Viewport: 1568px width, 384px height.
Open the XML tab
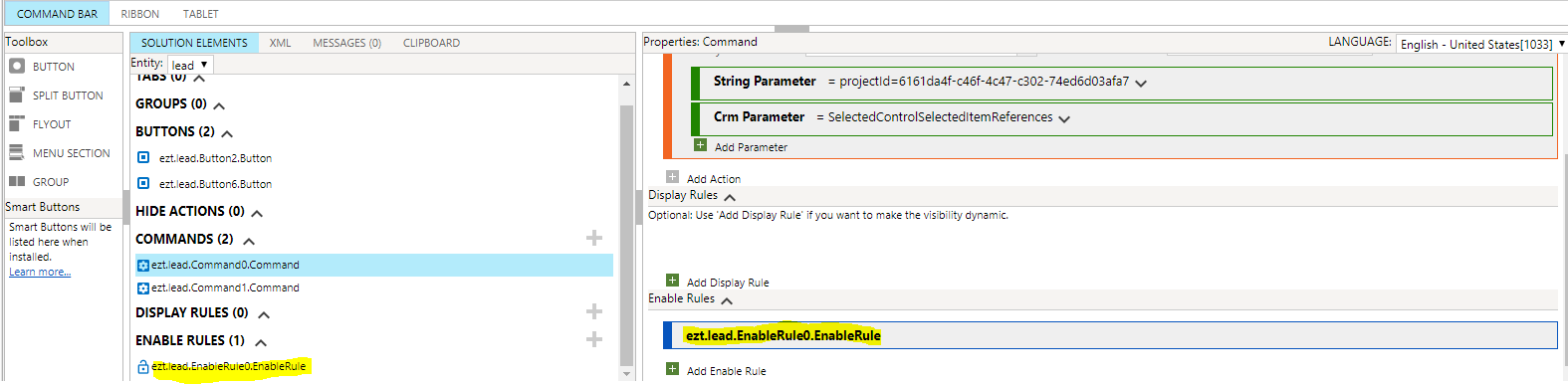click(281, 43)
